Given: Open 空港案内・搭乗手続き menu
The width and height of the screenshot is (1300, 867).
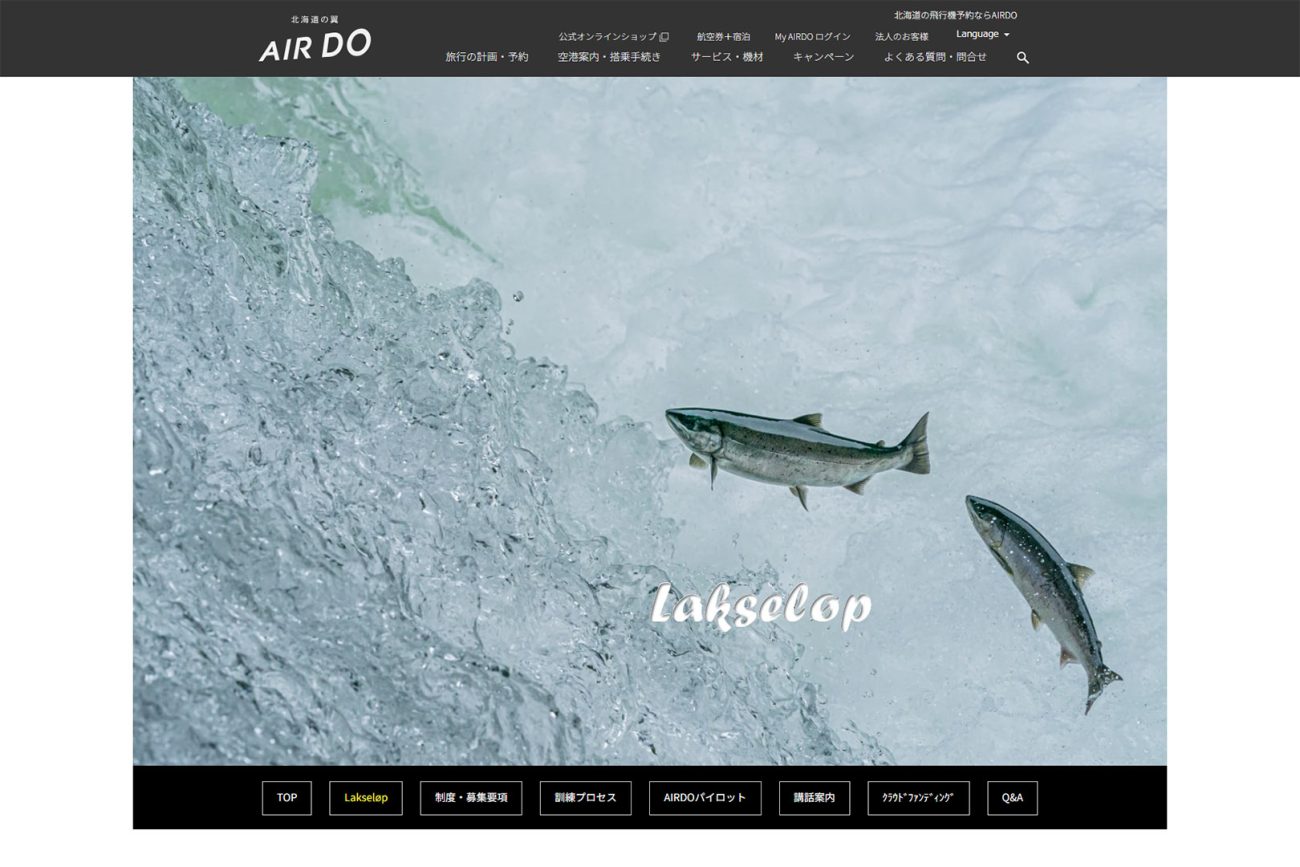Looking at the screenshot, I should click(610, 58).
